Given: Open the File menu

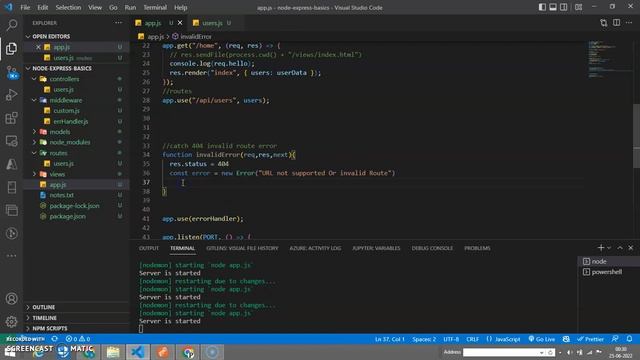Looking at the screenshot, I should click(x=25, y=7).
